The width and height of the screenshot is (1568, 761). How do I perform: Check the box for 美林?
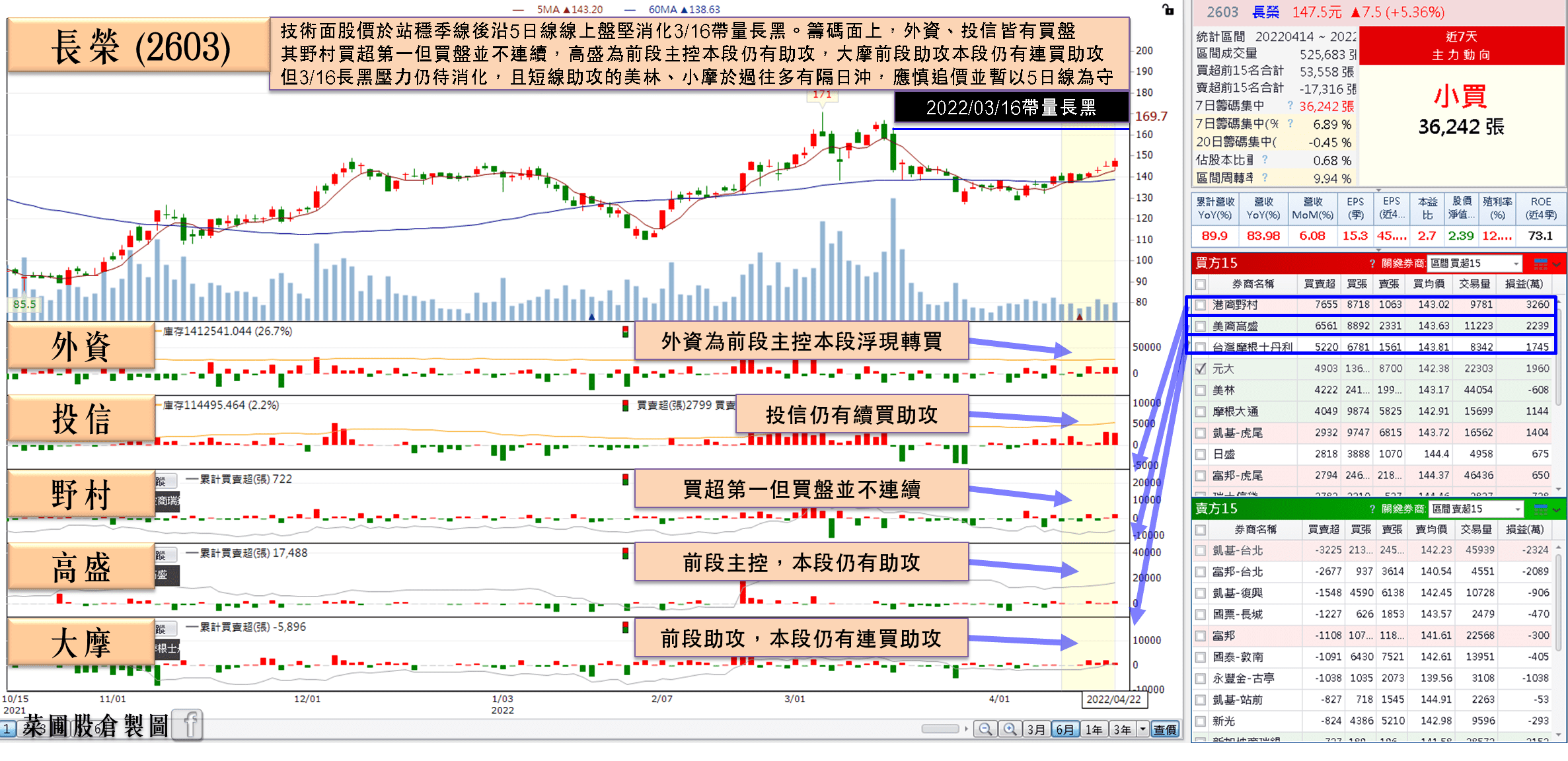1201,390
